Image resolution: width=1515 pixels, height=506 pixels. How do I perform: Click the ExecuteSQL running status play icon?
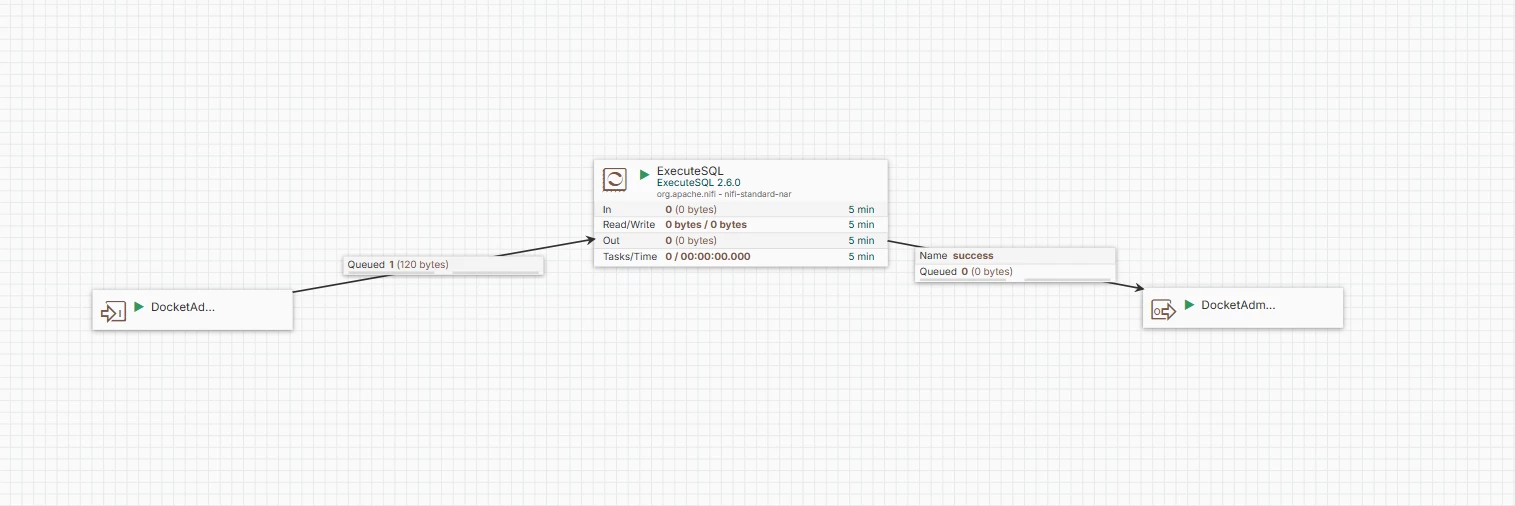pyautogui.click(x=645, y=174)
